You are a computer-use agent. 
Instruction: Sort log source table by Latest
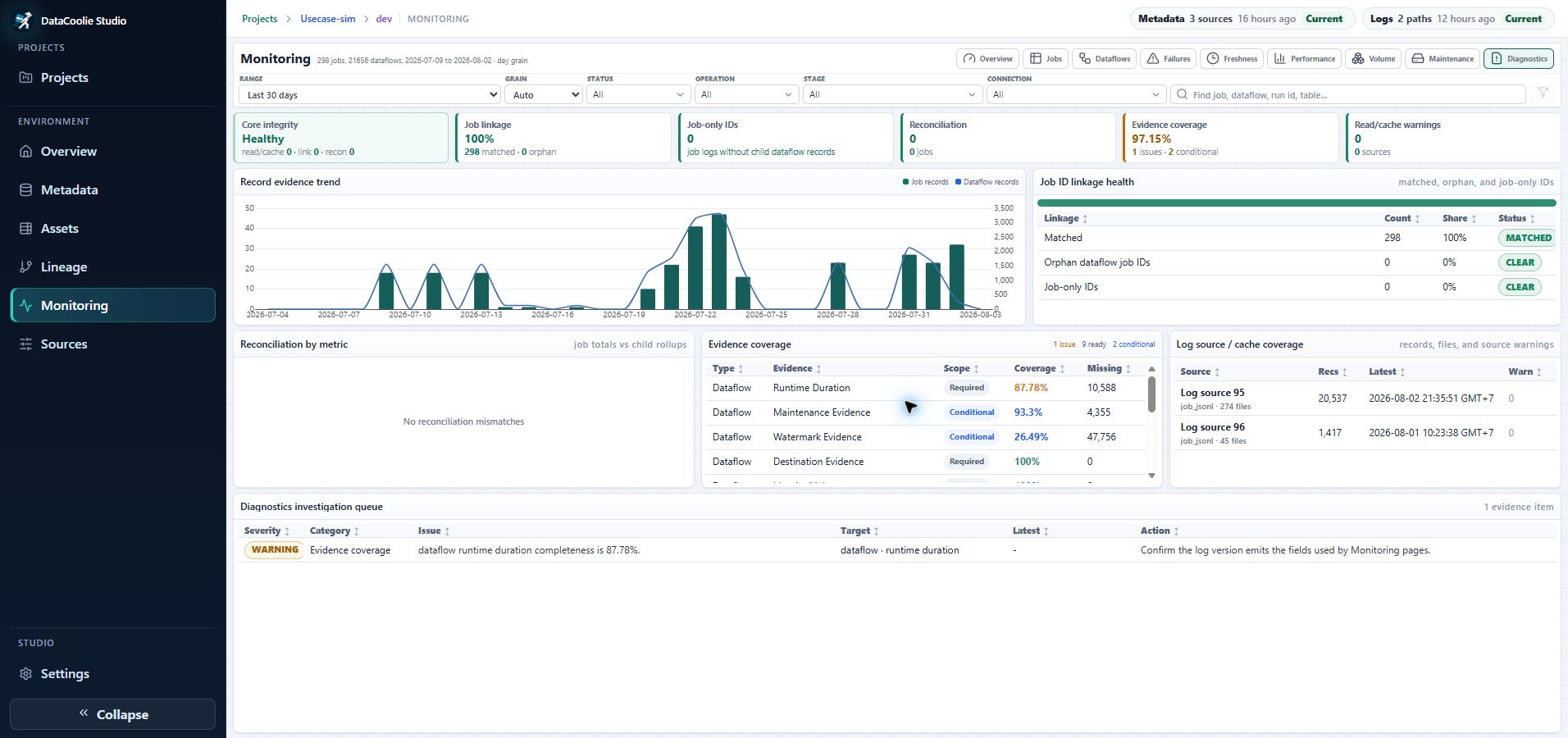click(1387, 372)
